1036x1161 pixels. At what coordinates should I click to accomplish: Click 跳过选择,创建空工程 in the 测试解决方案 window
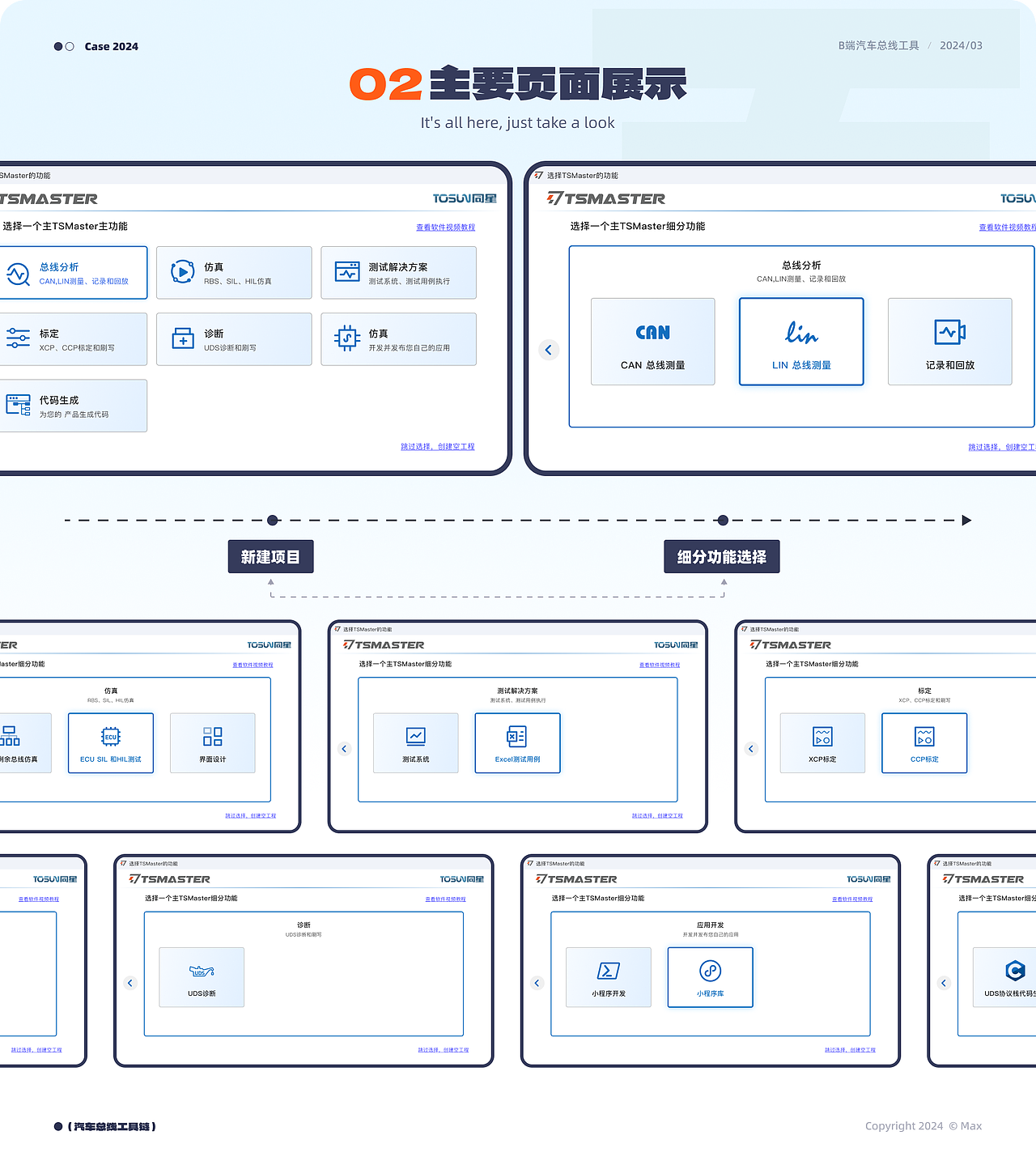(x=657, y=816)
